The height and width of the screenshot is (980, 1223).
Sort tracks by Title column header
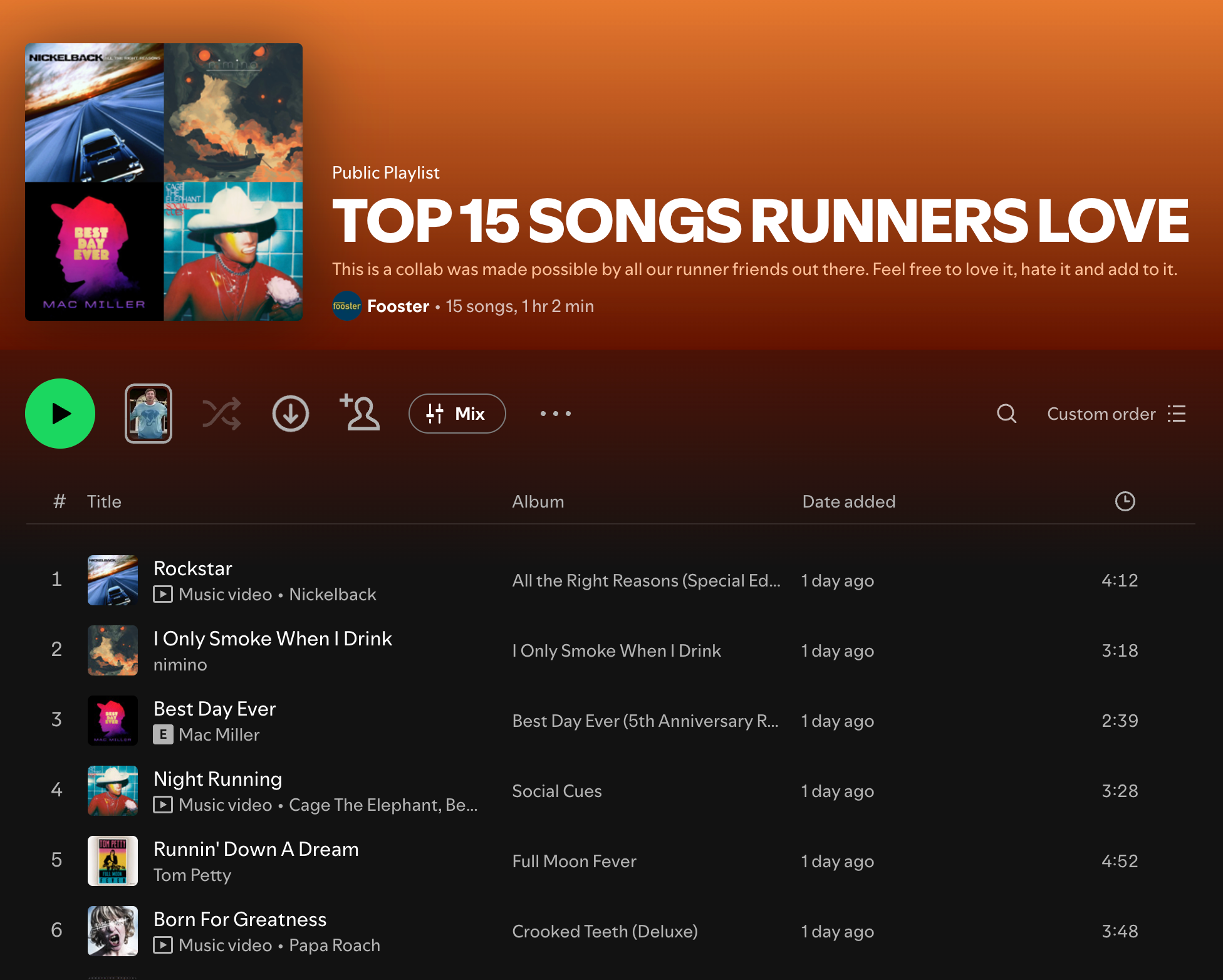[104, 501]
